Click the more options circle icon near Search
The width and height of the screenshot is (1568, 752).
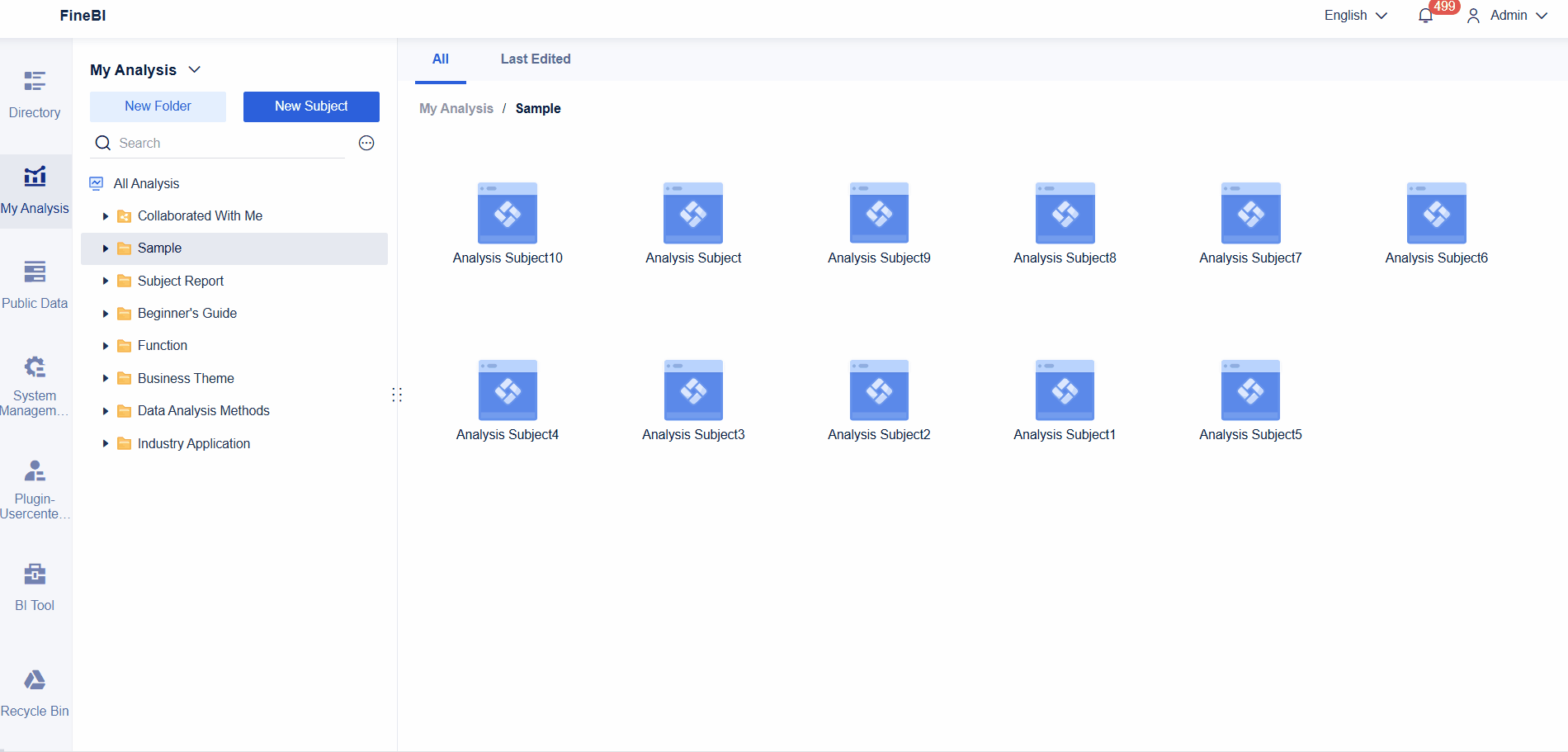(x=366, y=143)
